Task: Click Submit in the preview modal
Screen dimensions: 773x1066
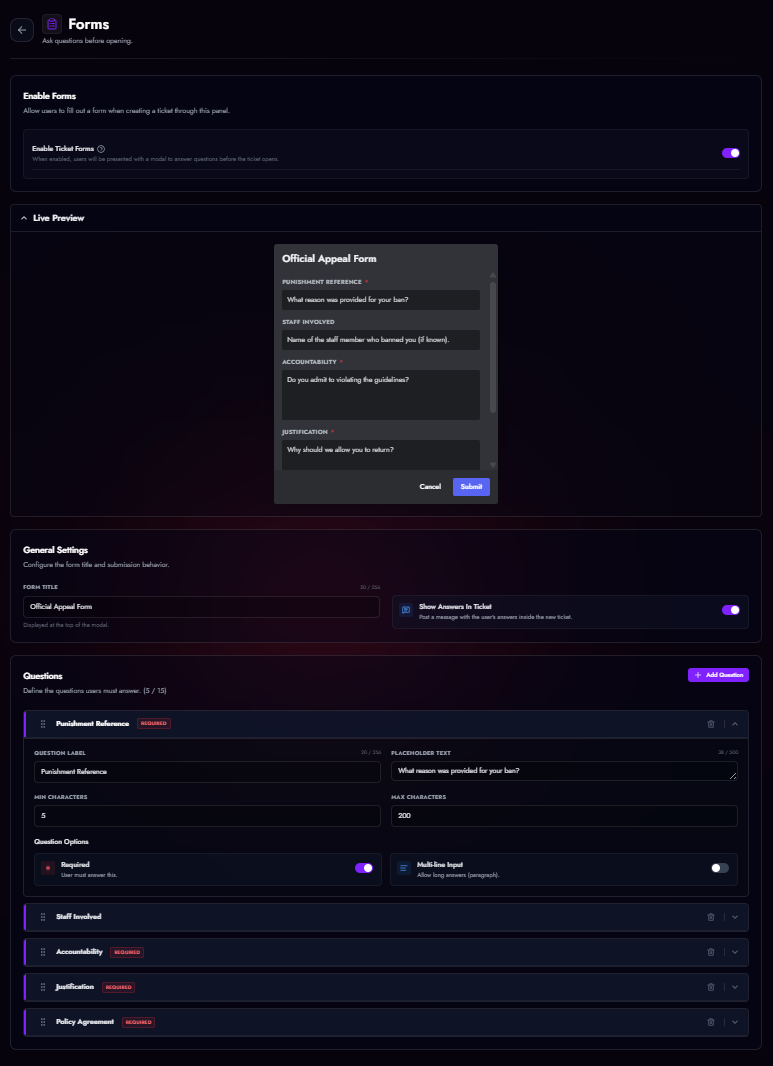Action: point(471,487)
